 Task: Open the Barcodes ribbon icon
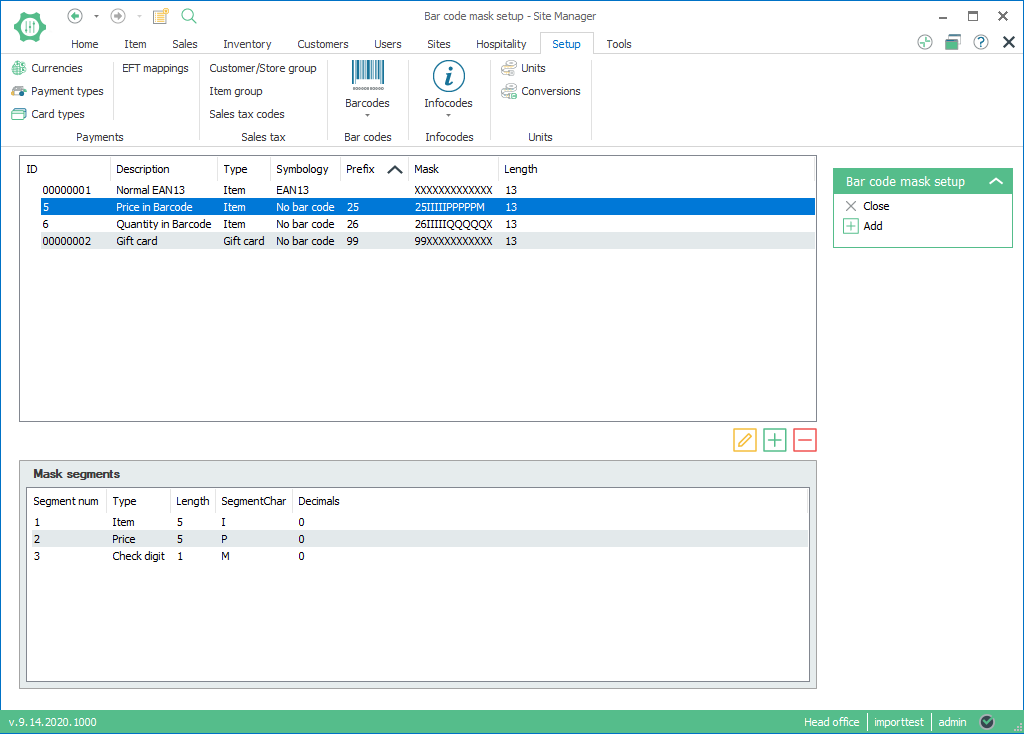(367, 78)
